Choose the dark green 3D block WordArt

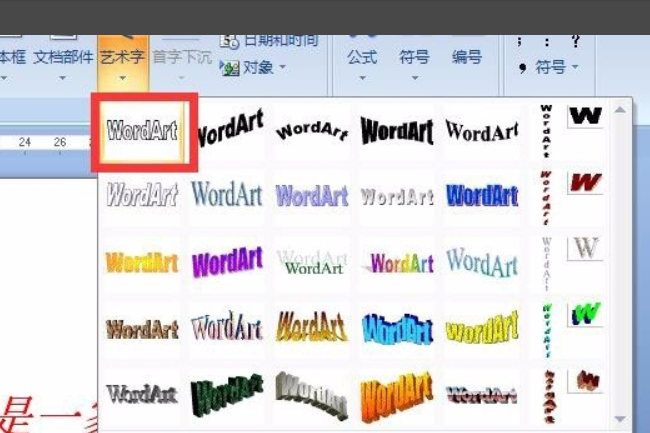[227, 394]
